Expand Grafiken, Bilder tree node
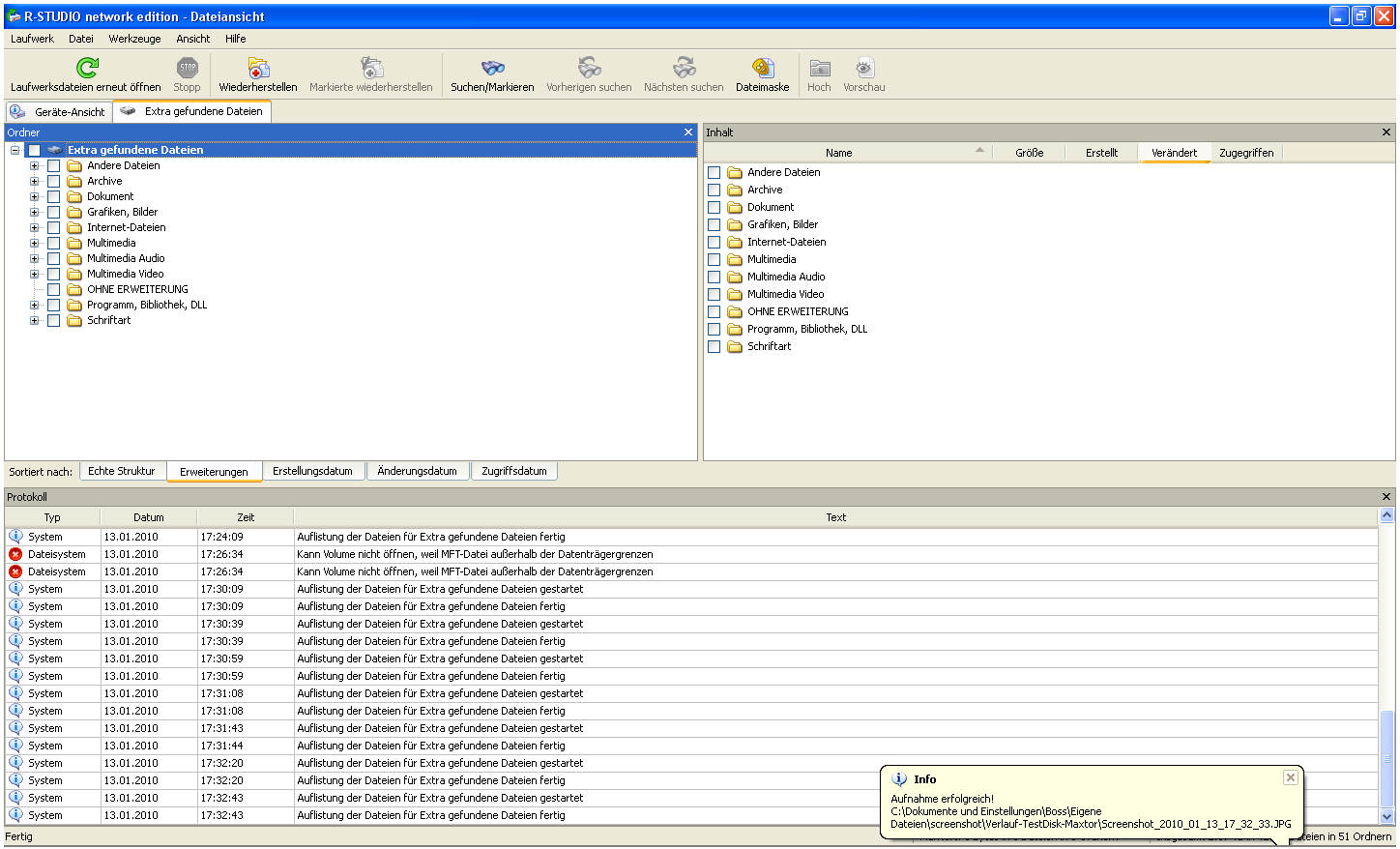1400x849 pixels. [x=35, y=212]
